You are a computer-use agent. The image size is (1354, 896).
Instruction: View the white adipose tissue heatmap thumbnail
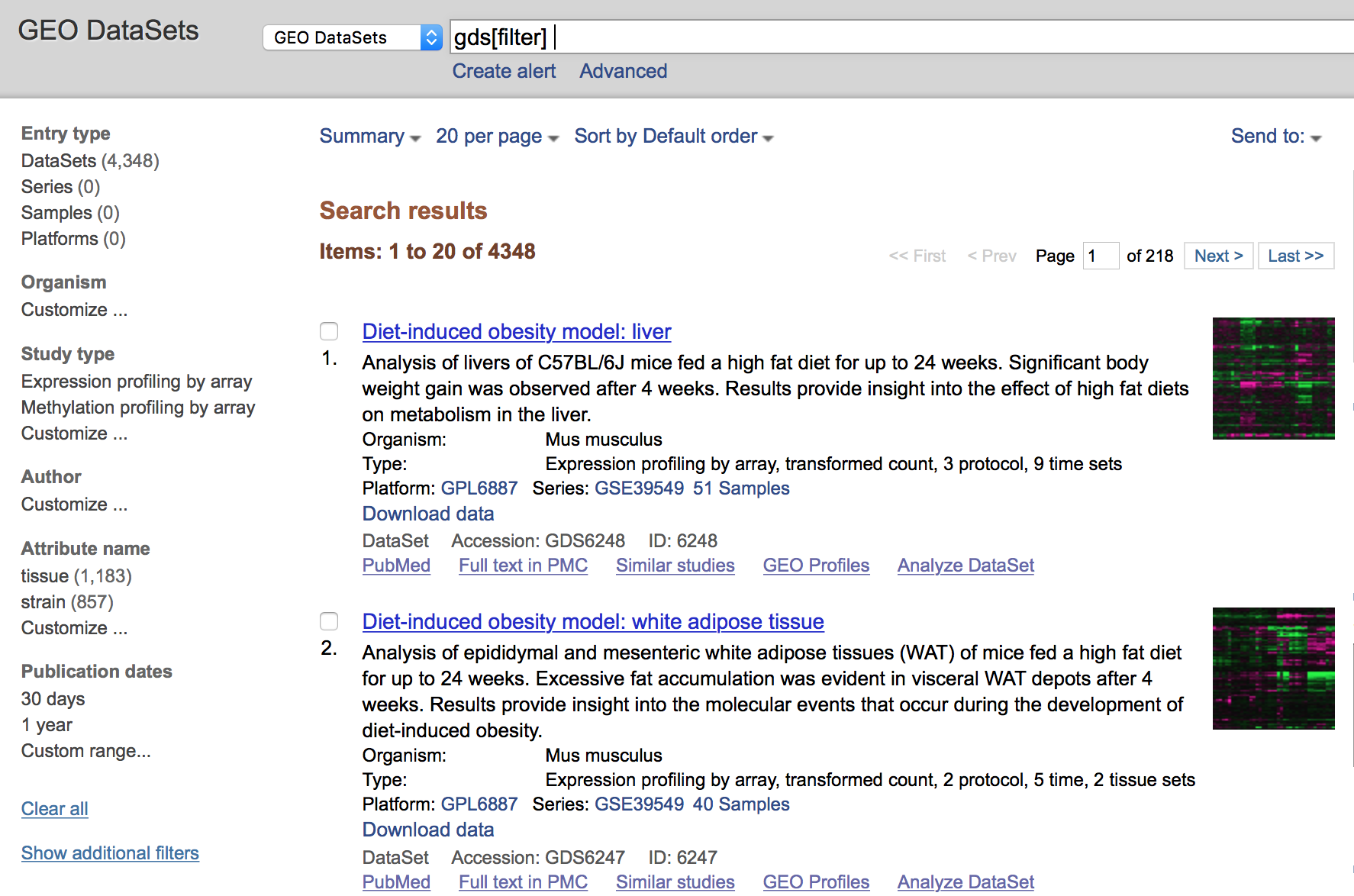tap(1273, 669)
